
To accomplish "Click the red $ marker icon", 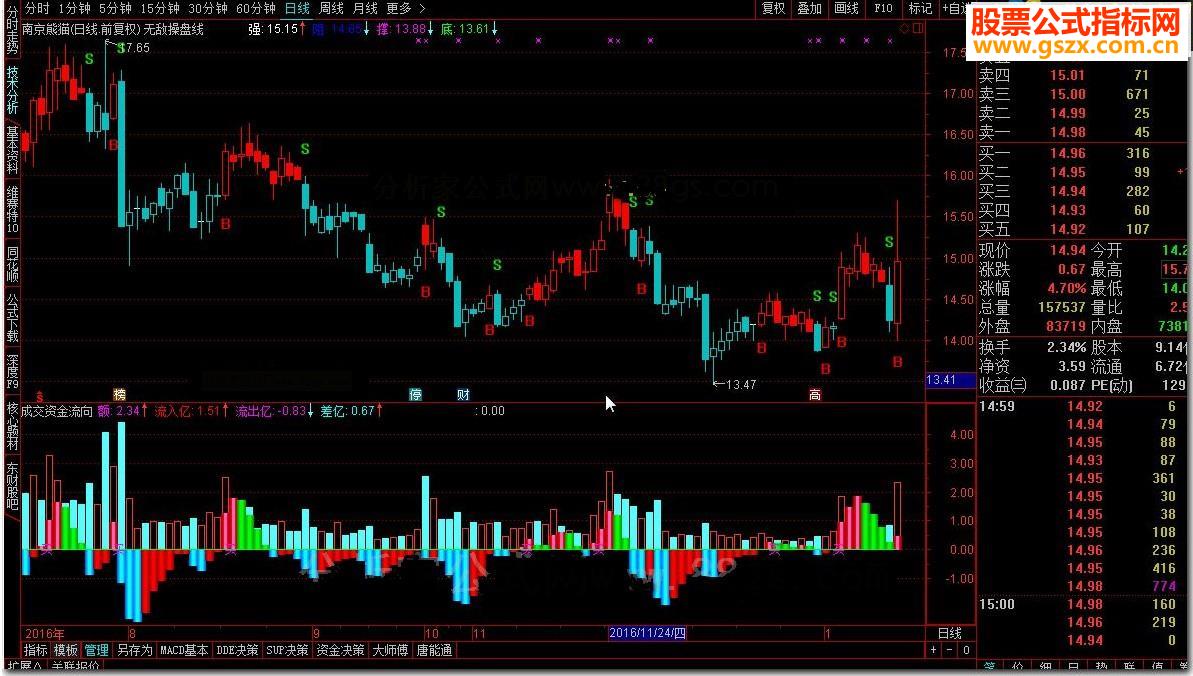I will (x=40, y=397).
